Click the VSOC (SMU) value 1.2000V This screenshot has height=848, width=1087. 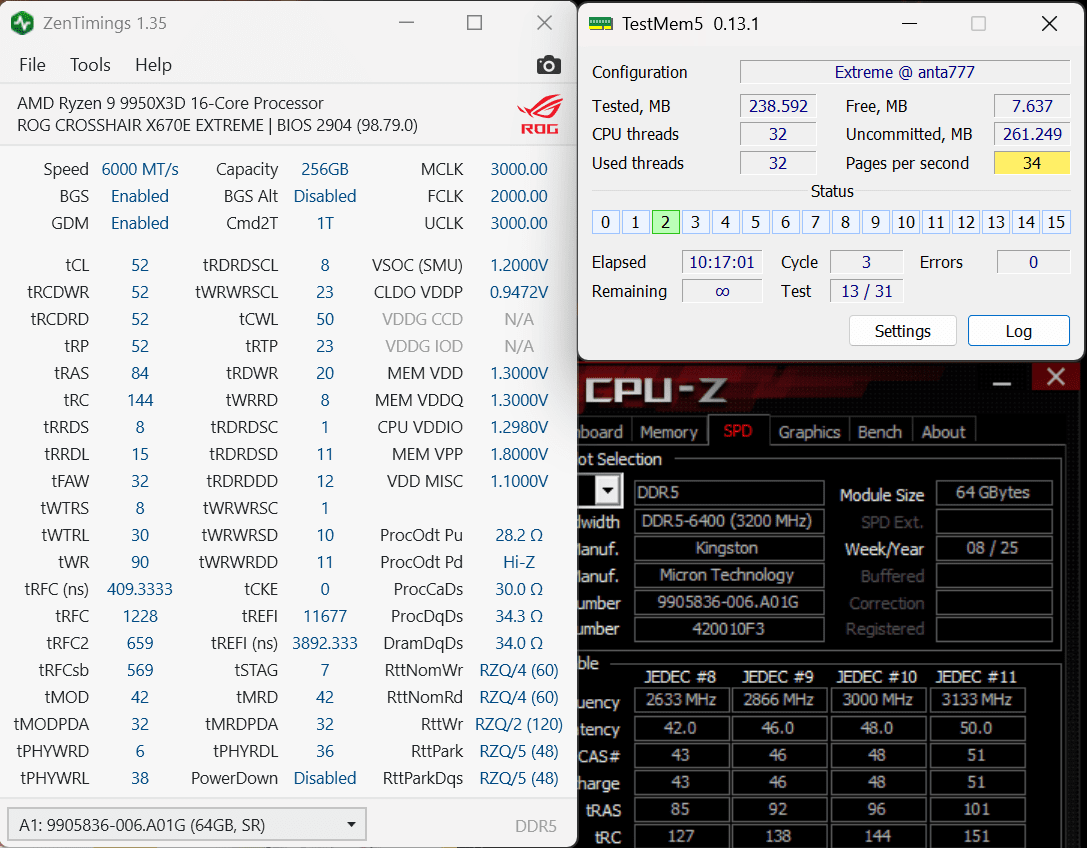tap(519, 265)
